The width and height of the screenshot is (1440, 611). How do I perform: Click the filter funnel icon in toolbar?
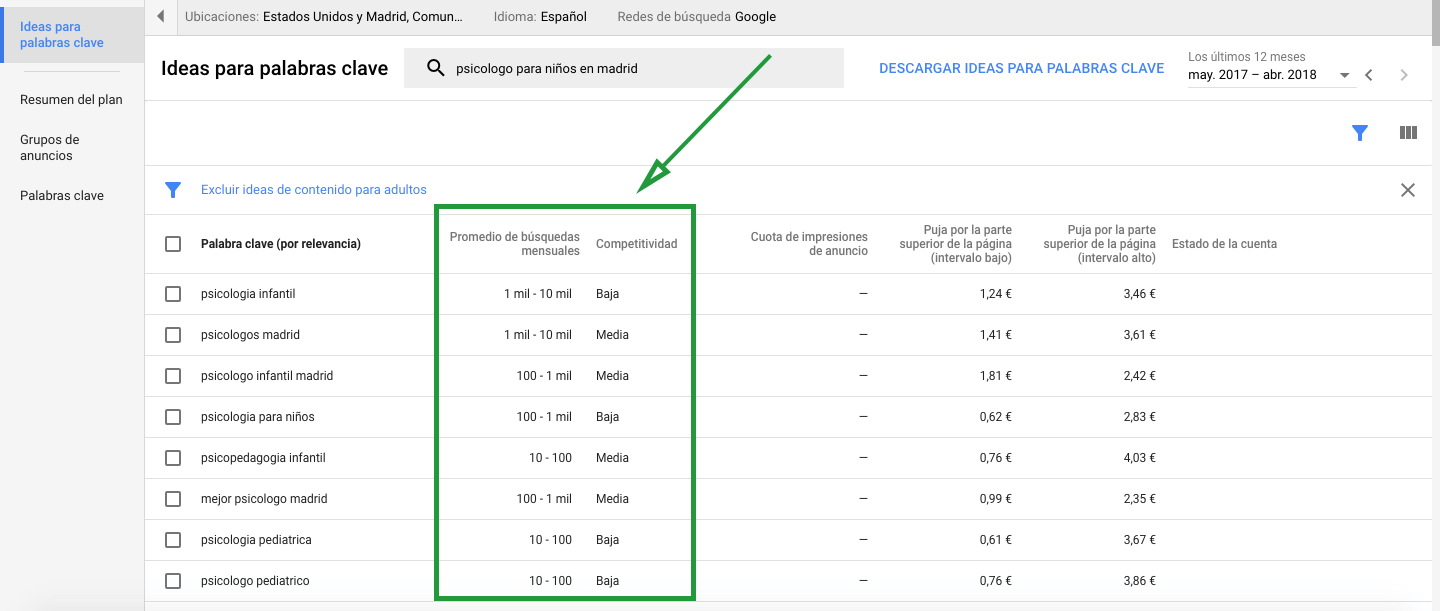point(1359,132)
